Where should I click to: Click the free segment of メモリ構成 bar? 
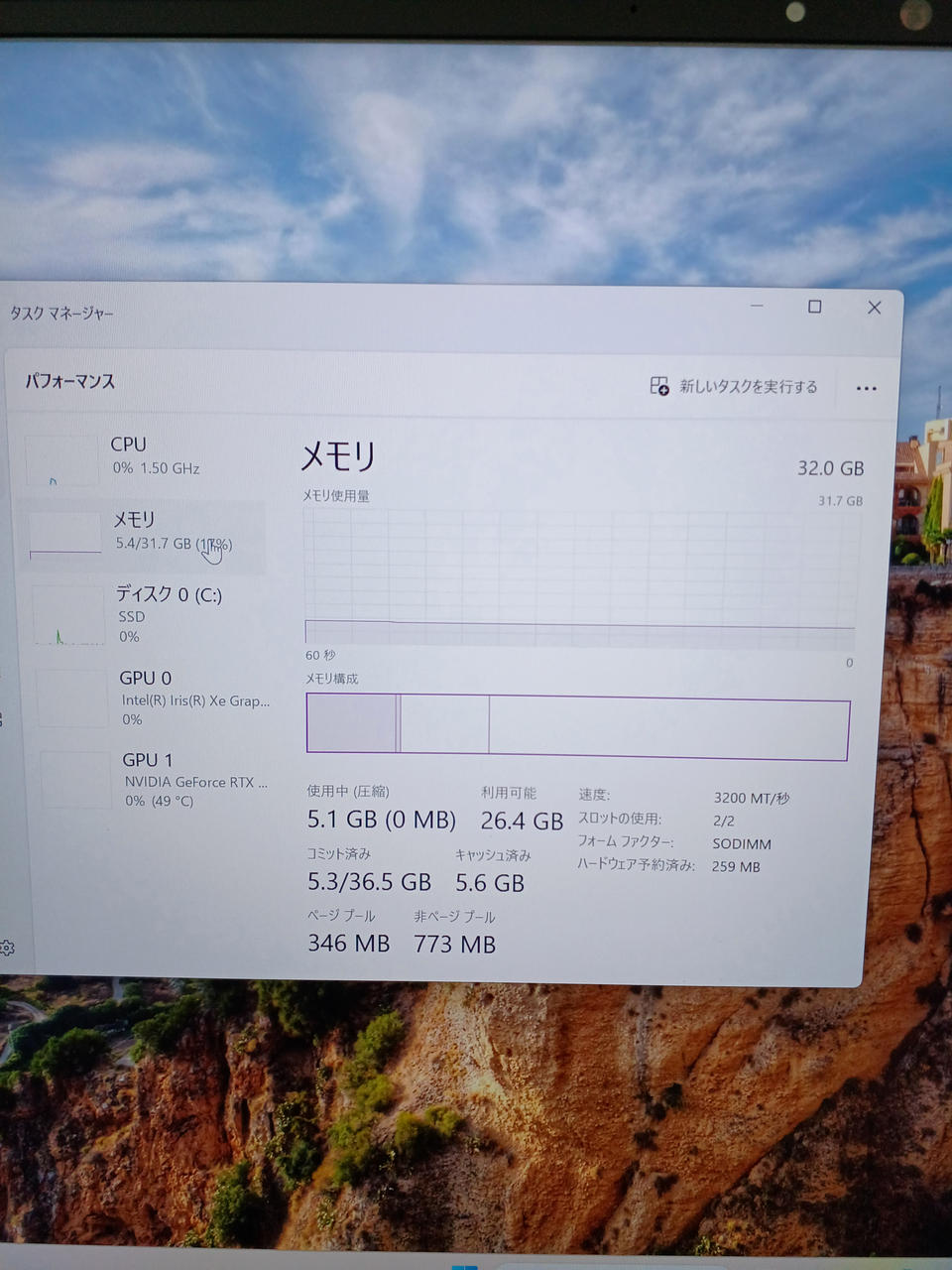pos(667,728)
